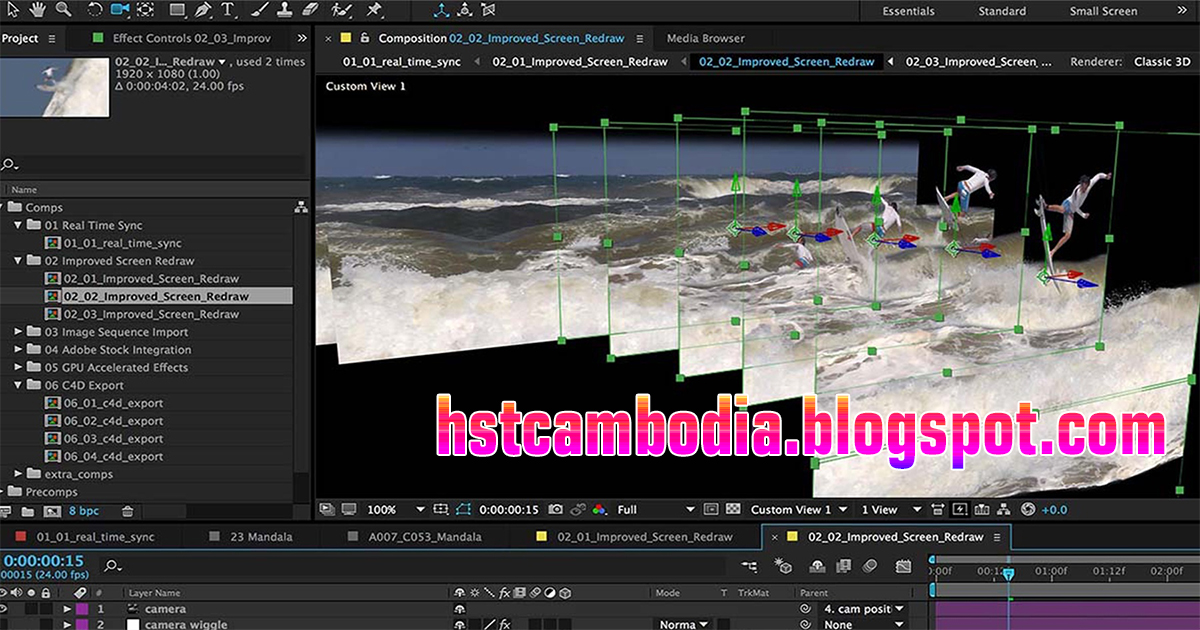The width and height of the screenshot is (1200, 630).
Task: Enable View Axis mode
Action: tap(490, 11)
